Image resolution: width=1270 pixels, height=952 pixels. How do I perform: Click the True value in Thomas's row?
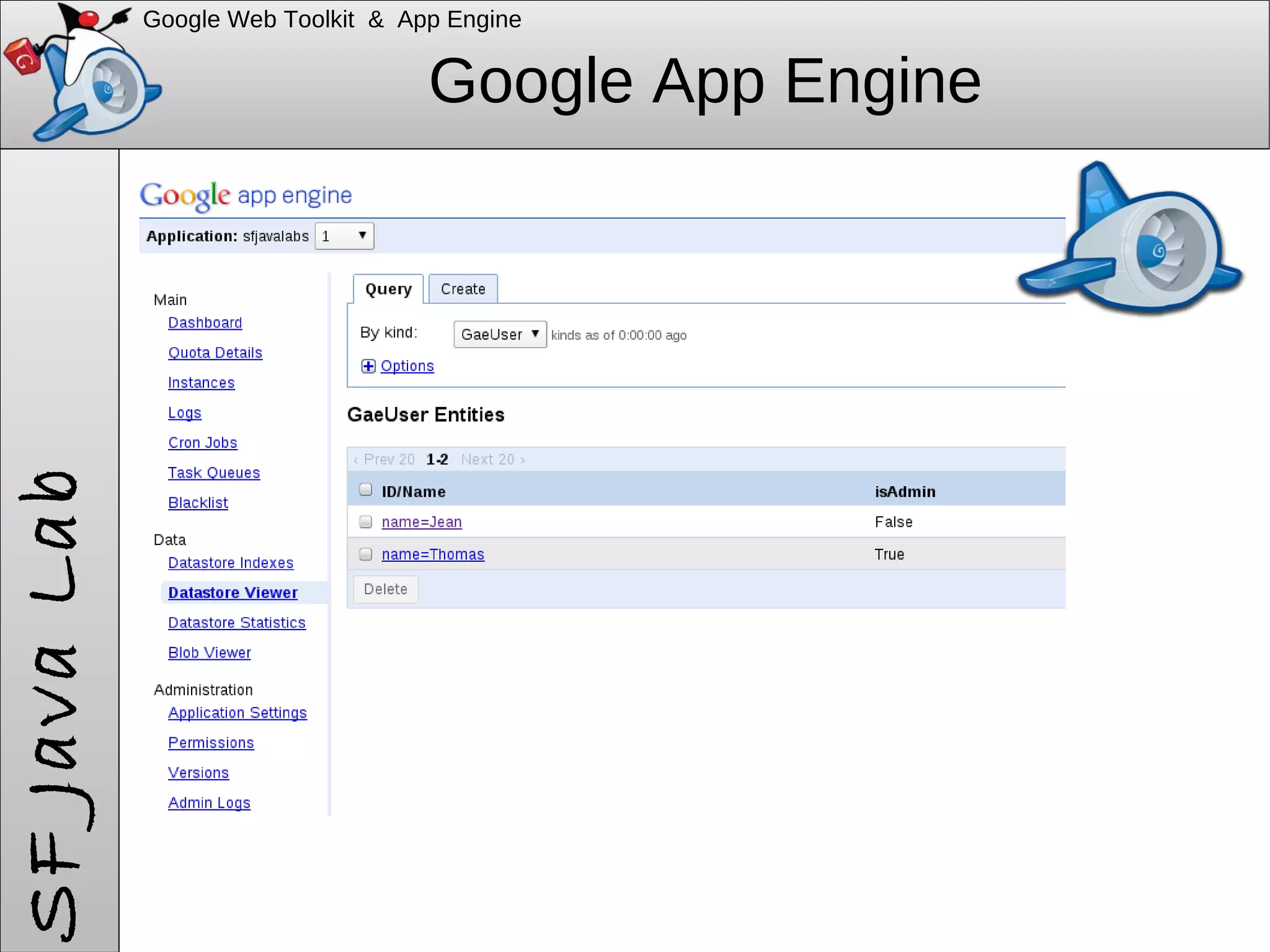click(x=889, y=554)
